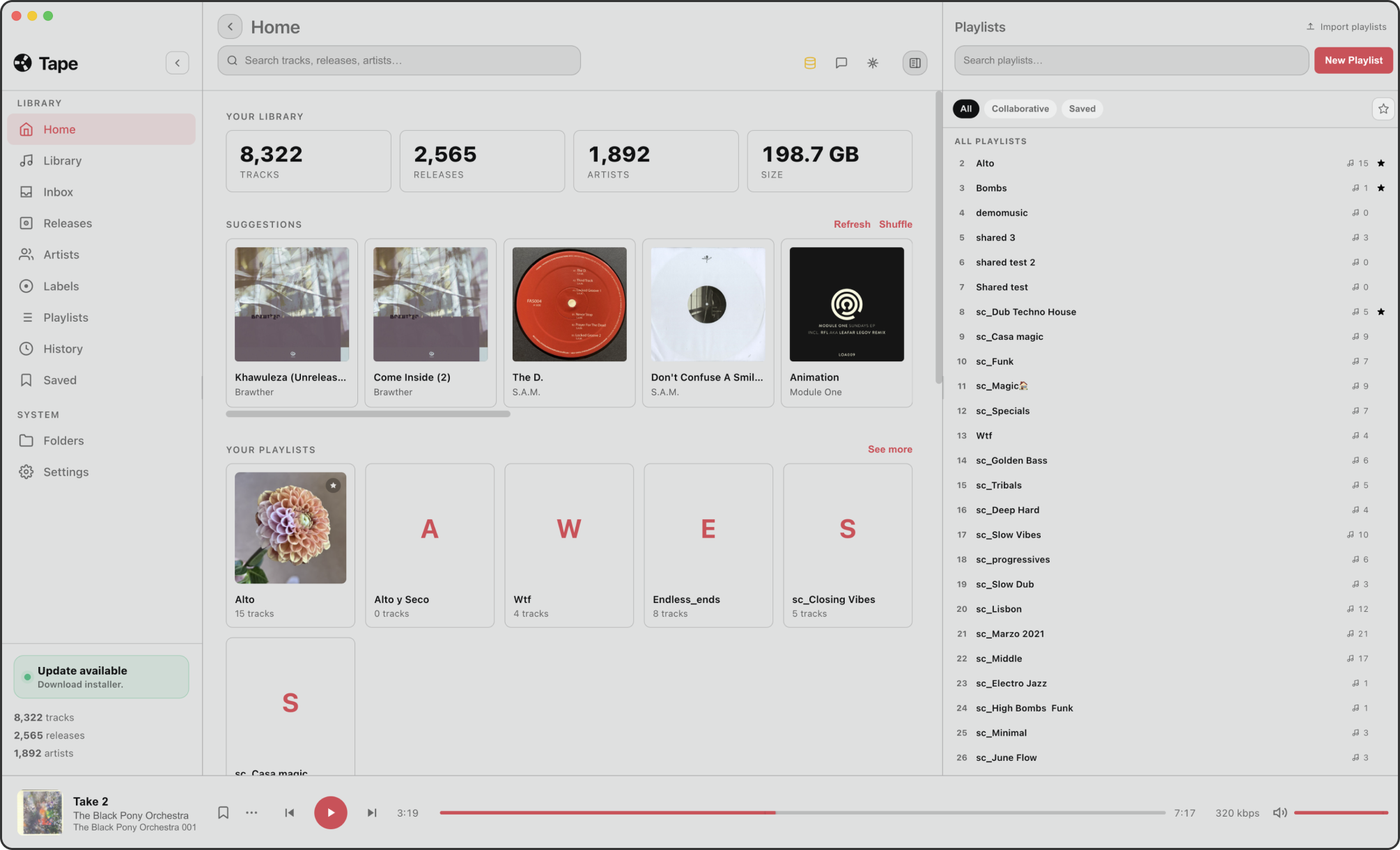Open Playlists in the sidebar
This screenshot has width=1400, height=850.
[x=101, y=317]
